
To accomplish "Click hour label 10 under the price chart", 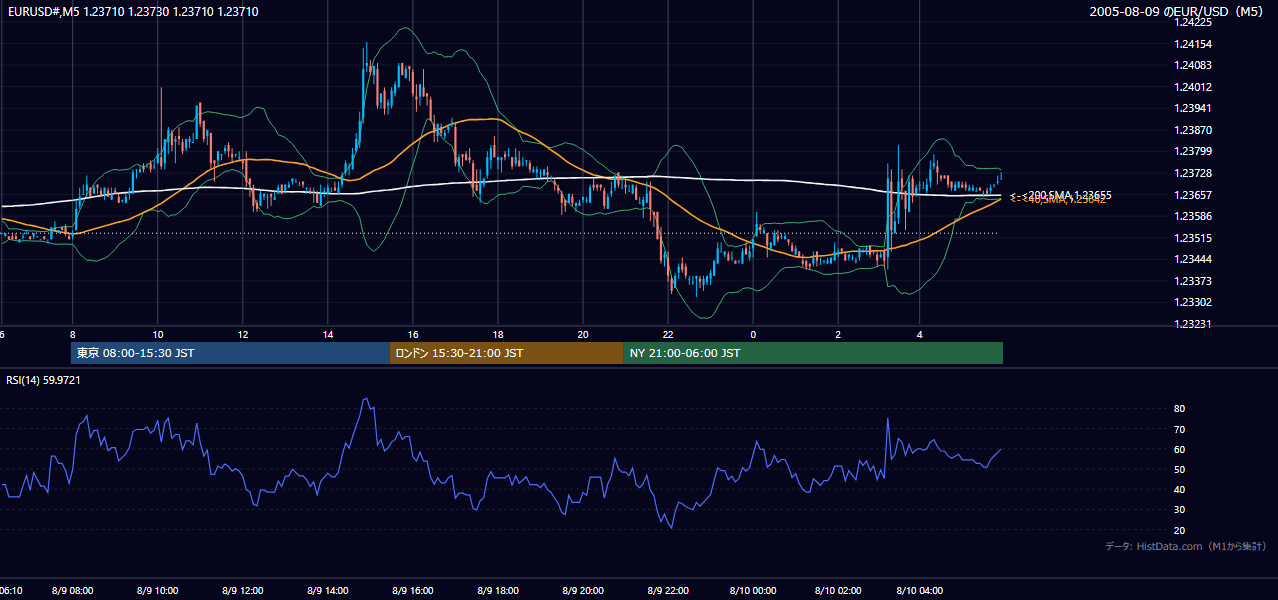I will pyautogui.click(x=157, y=335).
